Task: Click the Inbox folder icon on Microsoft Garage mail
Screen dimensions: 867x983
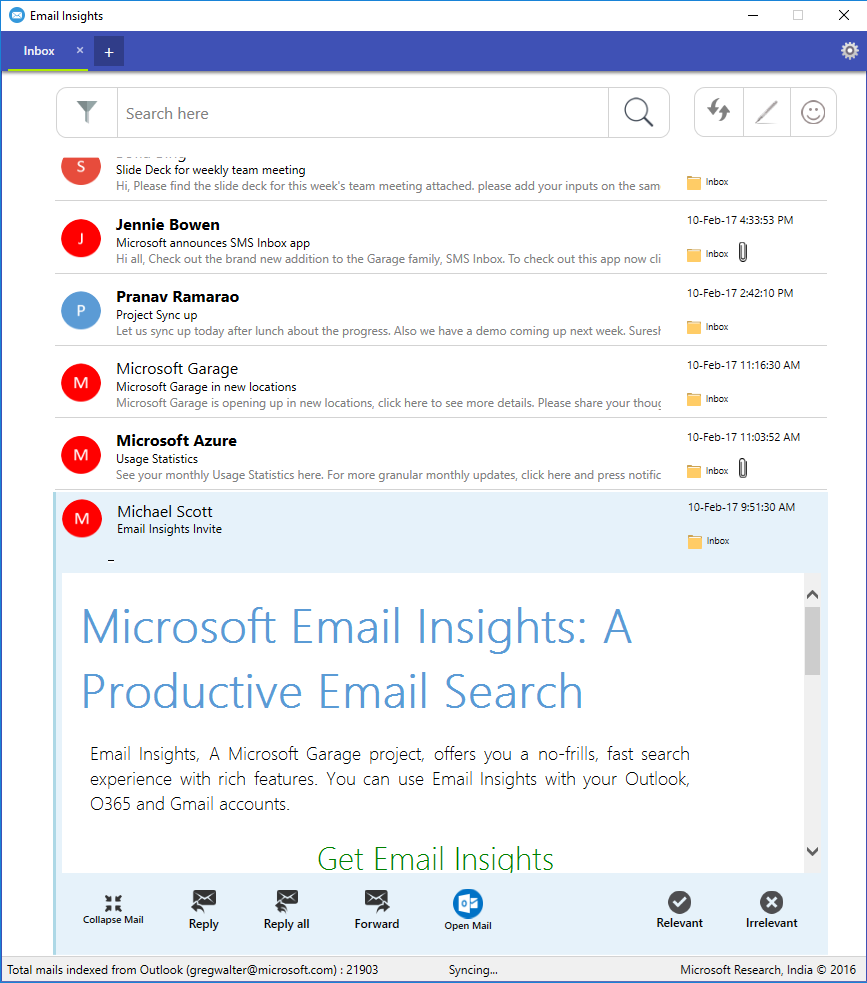Action: [694, 399]
